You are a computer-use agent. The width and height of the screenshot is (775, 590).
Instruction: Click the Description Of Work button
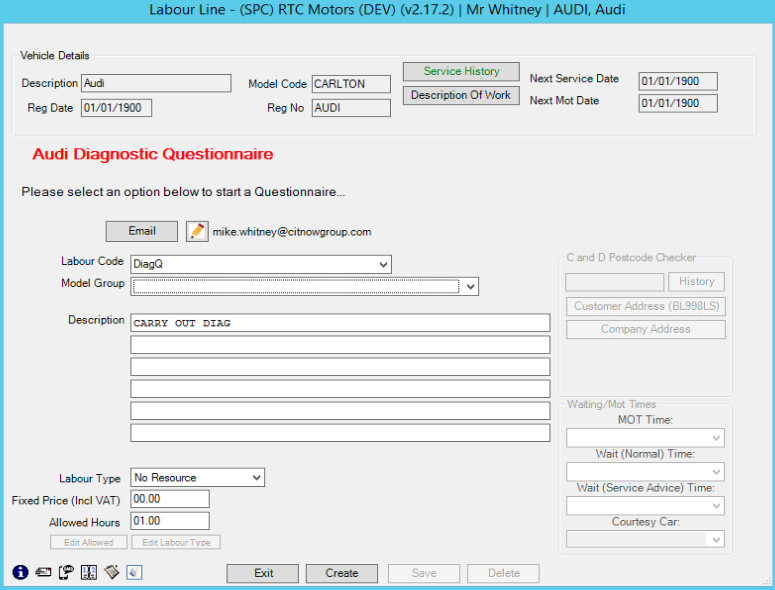tap(461, 95)
